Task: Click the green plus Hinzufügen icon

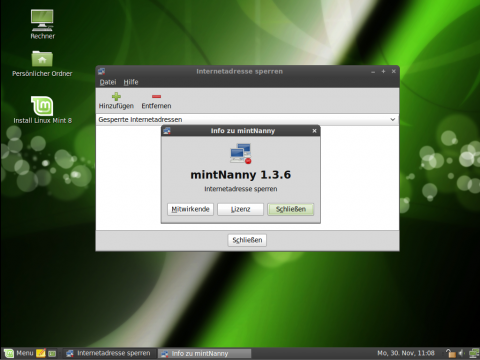Action: pyautogui.click(x=116, y=97)
